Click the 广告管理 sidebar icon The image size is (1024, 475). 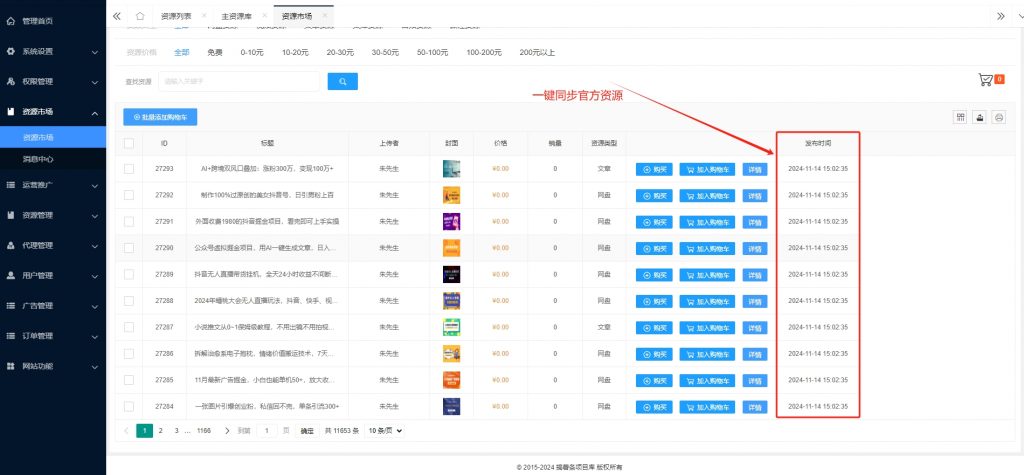(10, 305)
